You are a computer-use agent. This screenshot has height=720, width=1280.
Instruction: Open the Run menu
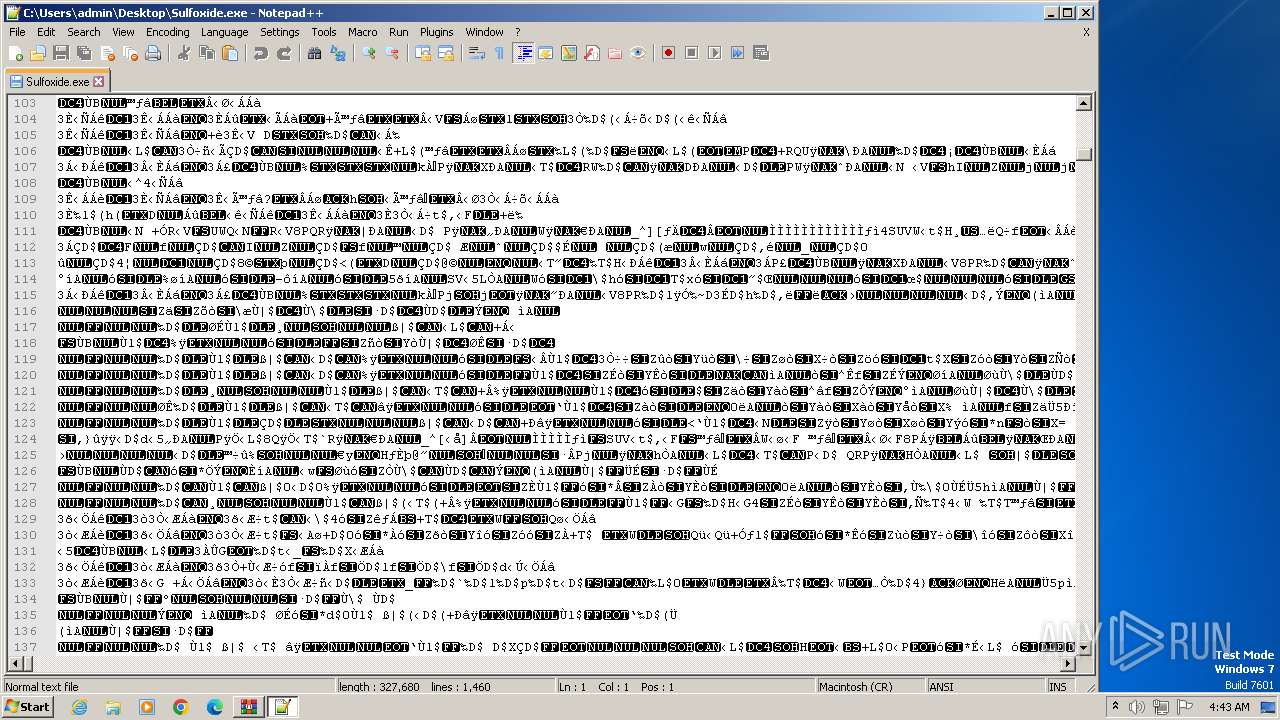coord(399,32)
